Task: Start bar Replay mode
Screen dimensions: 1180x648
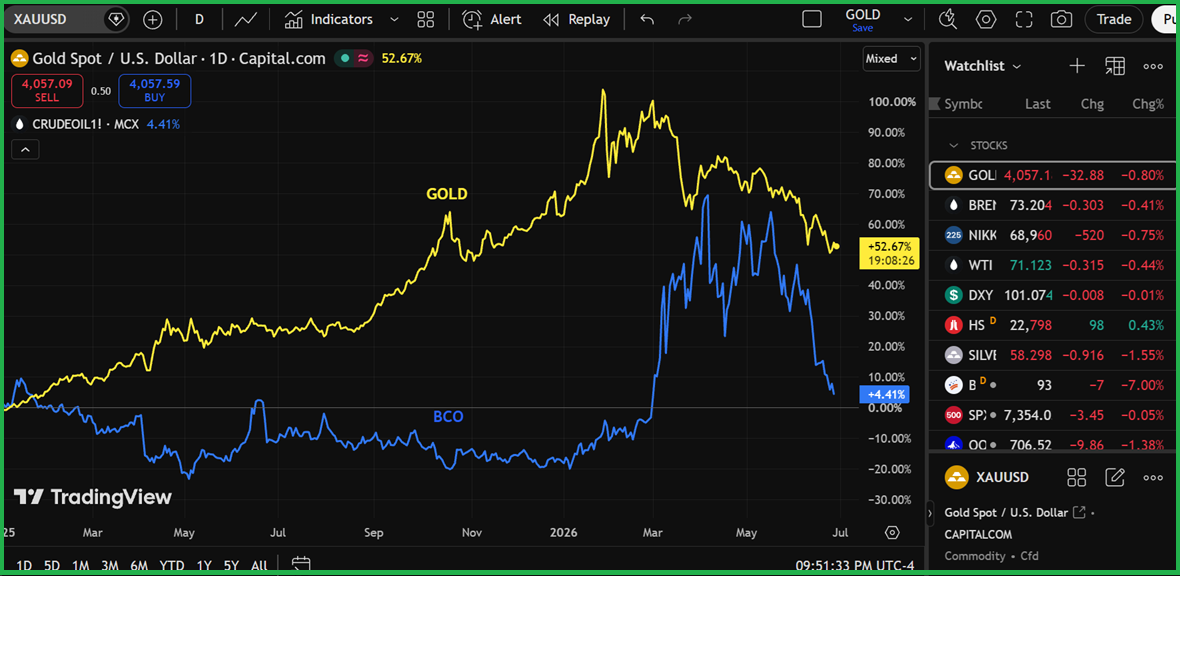Action: tap(576, 20)
